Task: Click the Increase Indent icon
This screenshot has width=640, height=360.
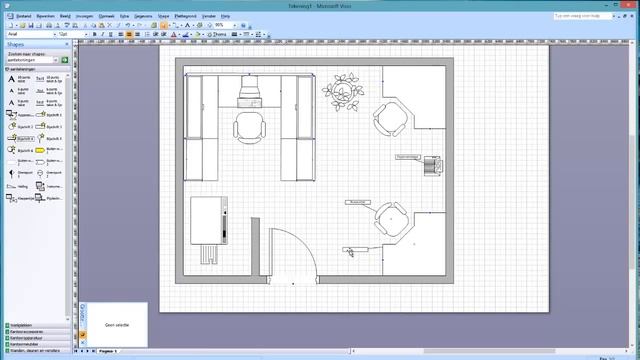Action: click(x=164, y=34)
